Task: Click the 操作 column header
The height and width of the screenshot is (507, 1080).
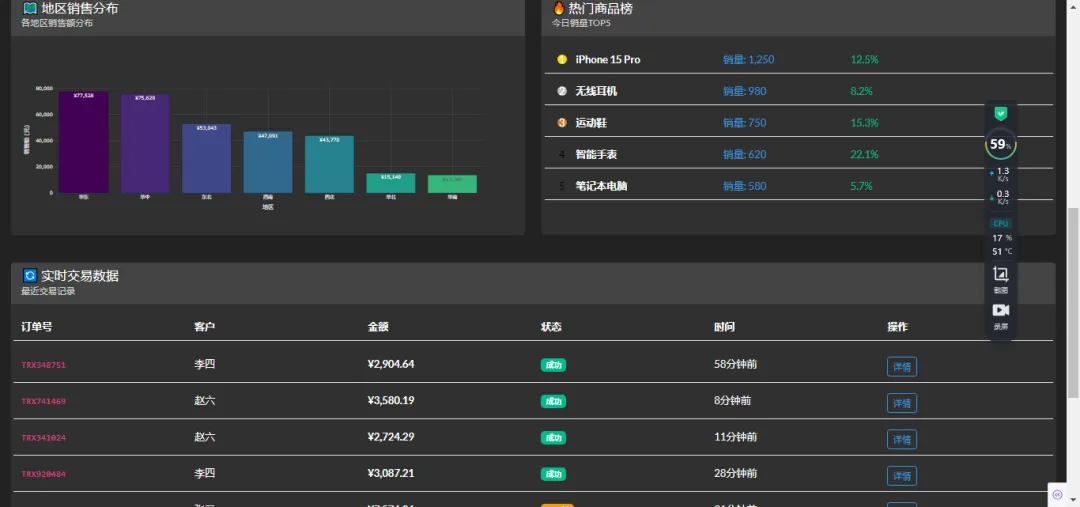Action: pyautogui.click(x=897, y=327)
